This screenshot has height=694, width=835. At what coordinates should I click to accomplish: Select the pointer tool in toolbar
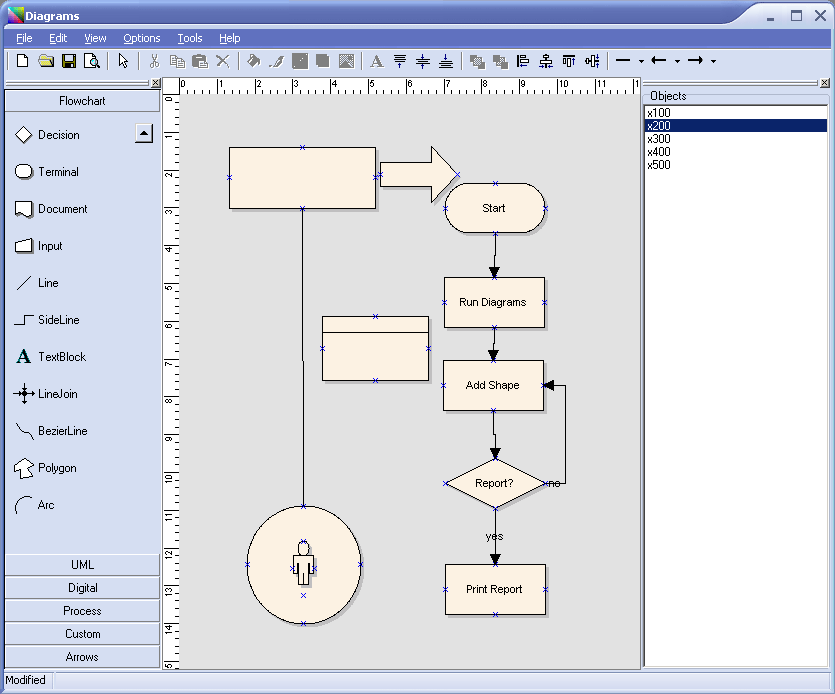coord(123,61)
